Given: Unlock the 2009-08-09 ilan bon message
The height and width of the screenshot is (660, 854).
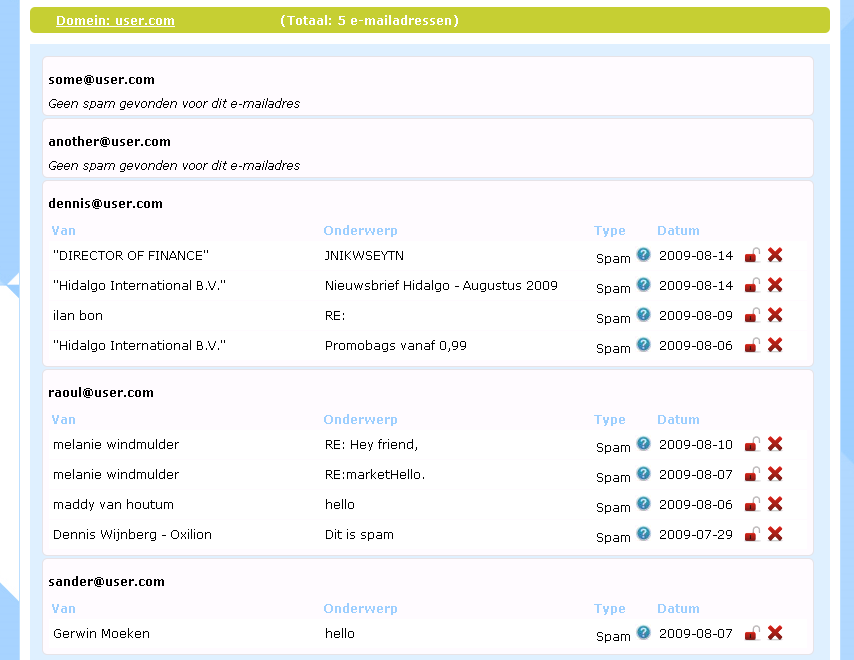Looking at the screenshot, I should (x=752, y=315).
